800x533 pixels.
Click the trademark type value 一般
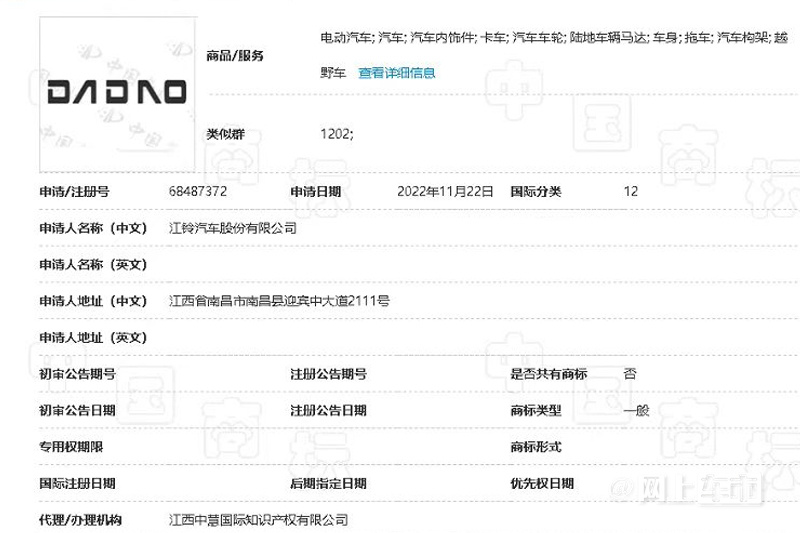[636, 410]
